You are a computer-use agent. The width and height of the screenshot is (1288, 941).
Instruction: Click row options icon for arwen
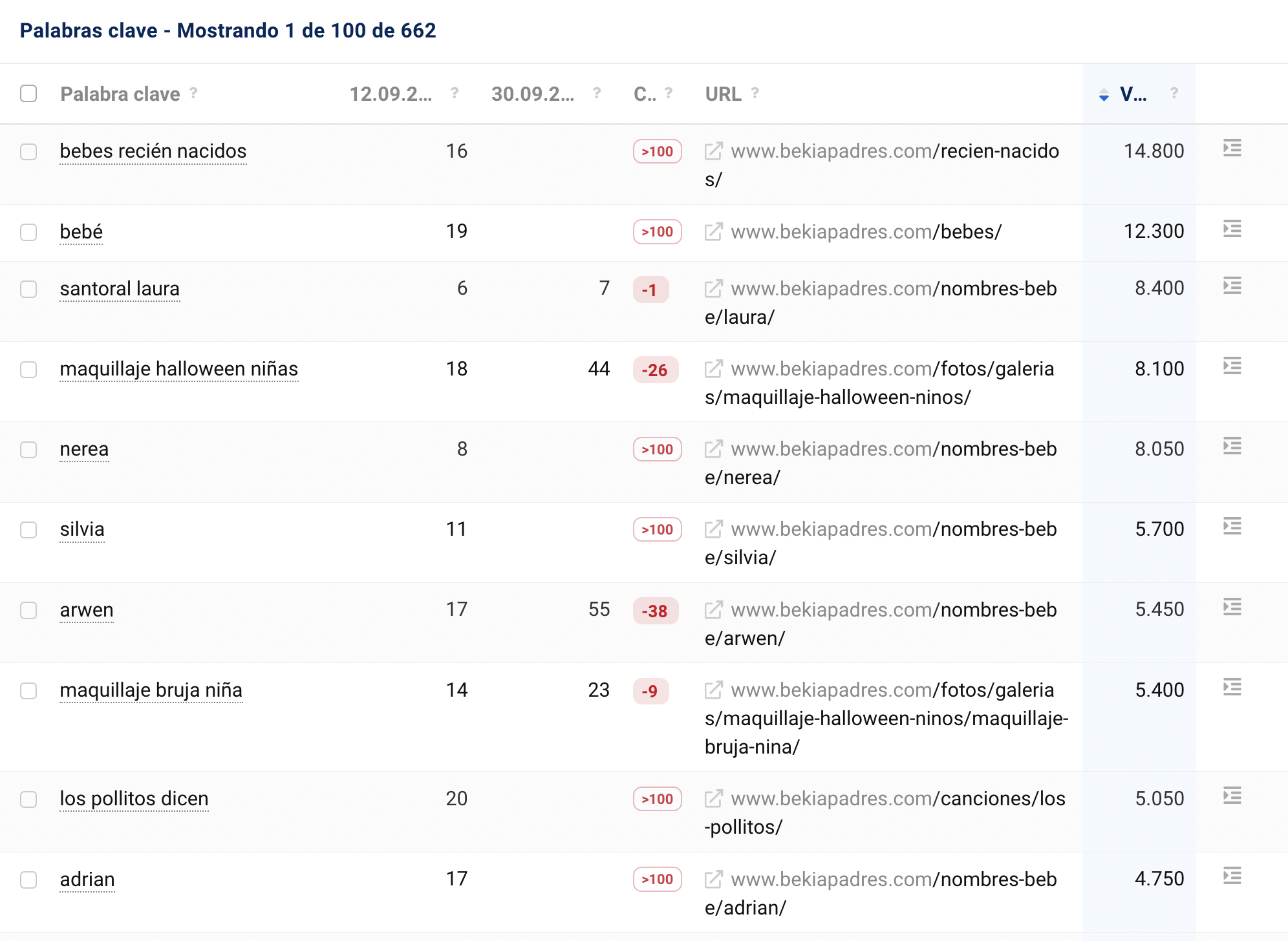coord(1232,607)
